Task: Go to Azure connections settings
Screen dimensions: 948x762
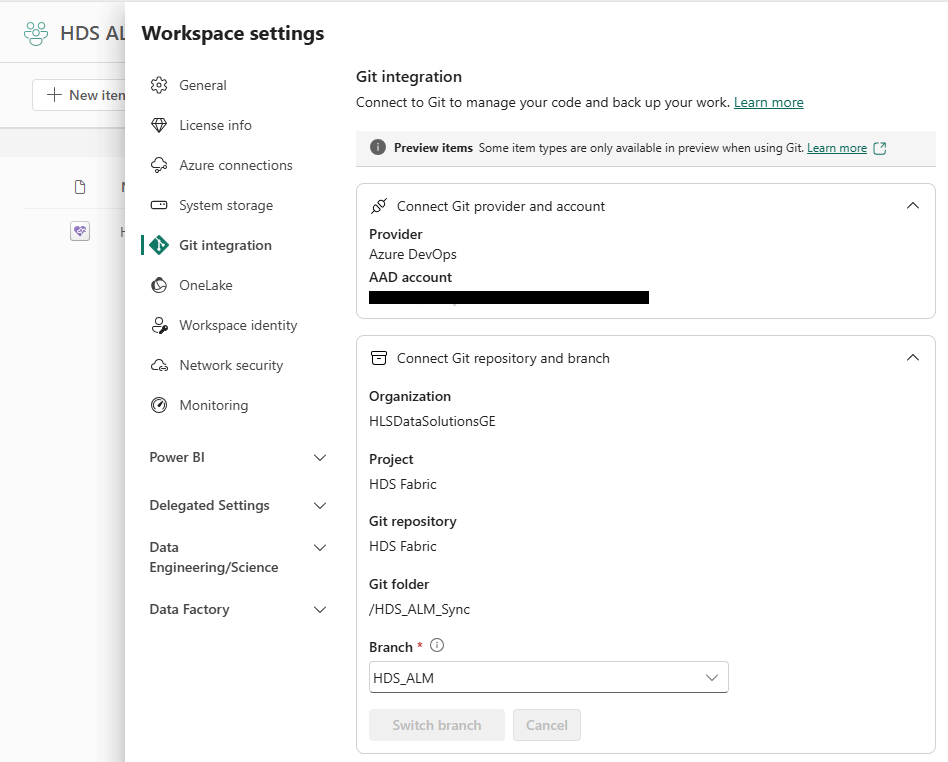Action: [237, 165]
